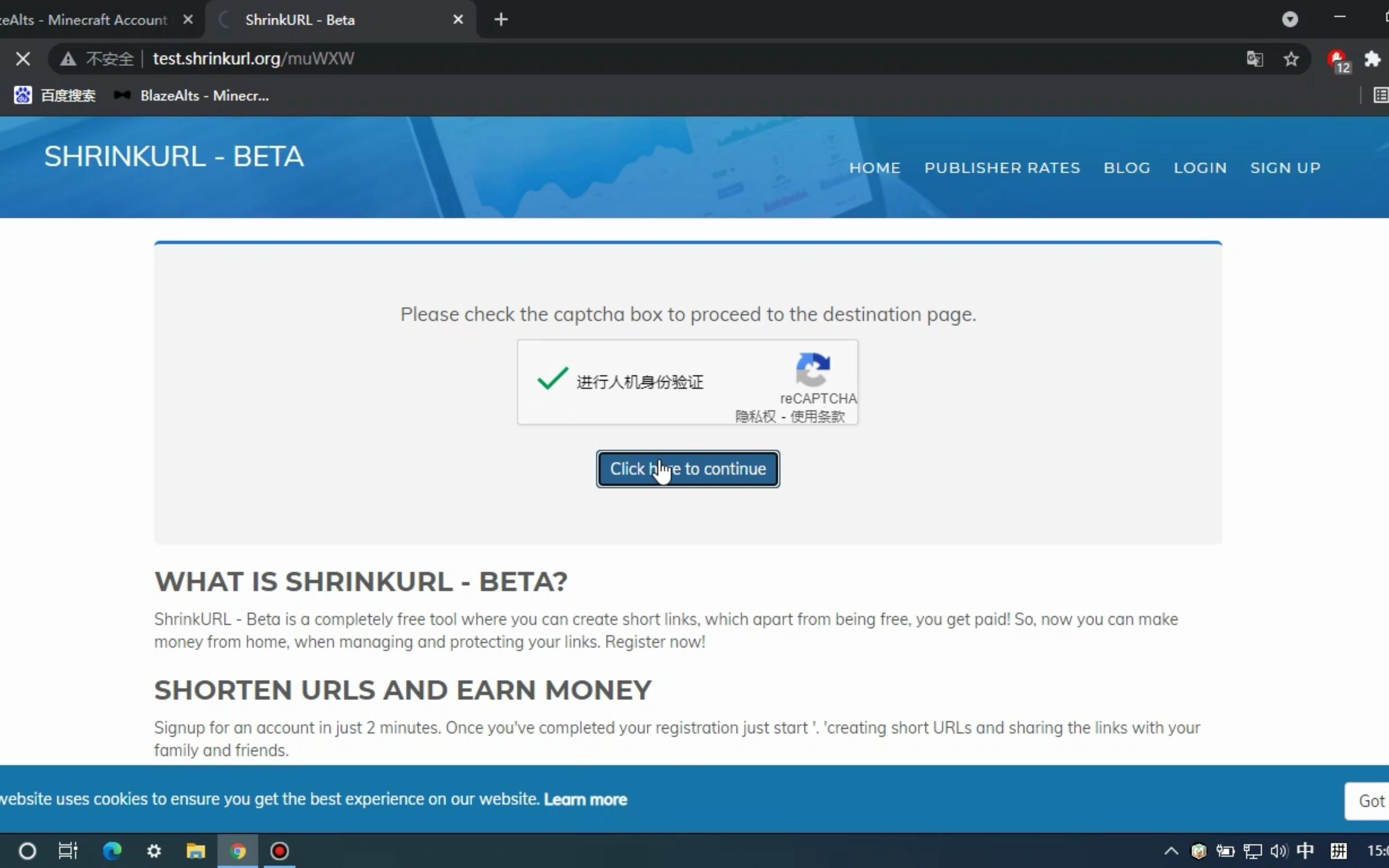
Task: Switch input language 中 indicator
Action: (1305, 850)
